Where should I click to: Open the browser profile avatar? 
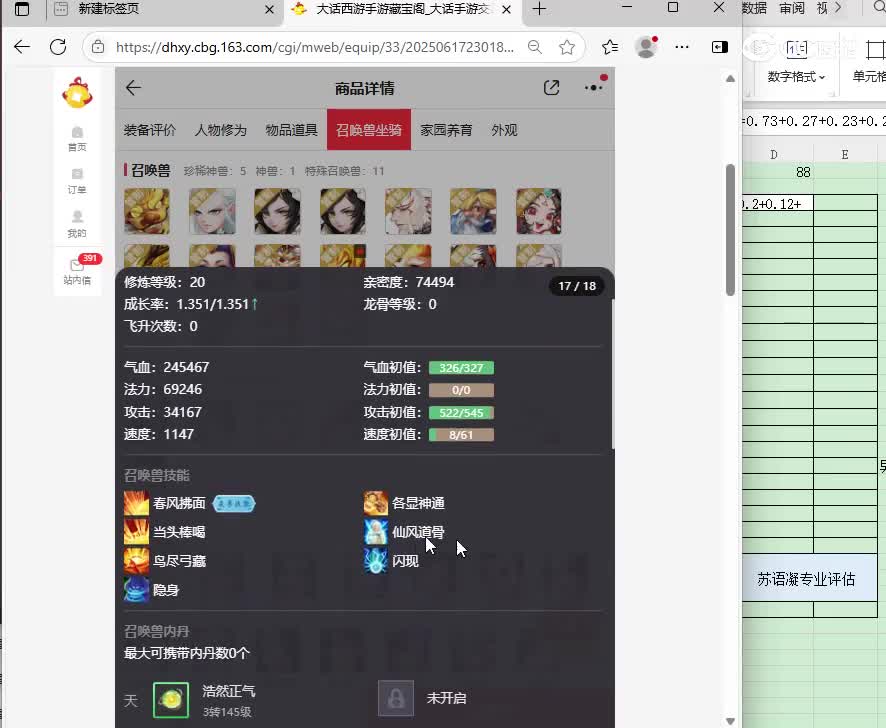[646, 47]
